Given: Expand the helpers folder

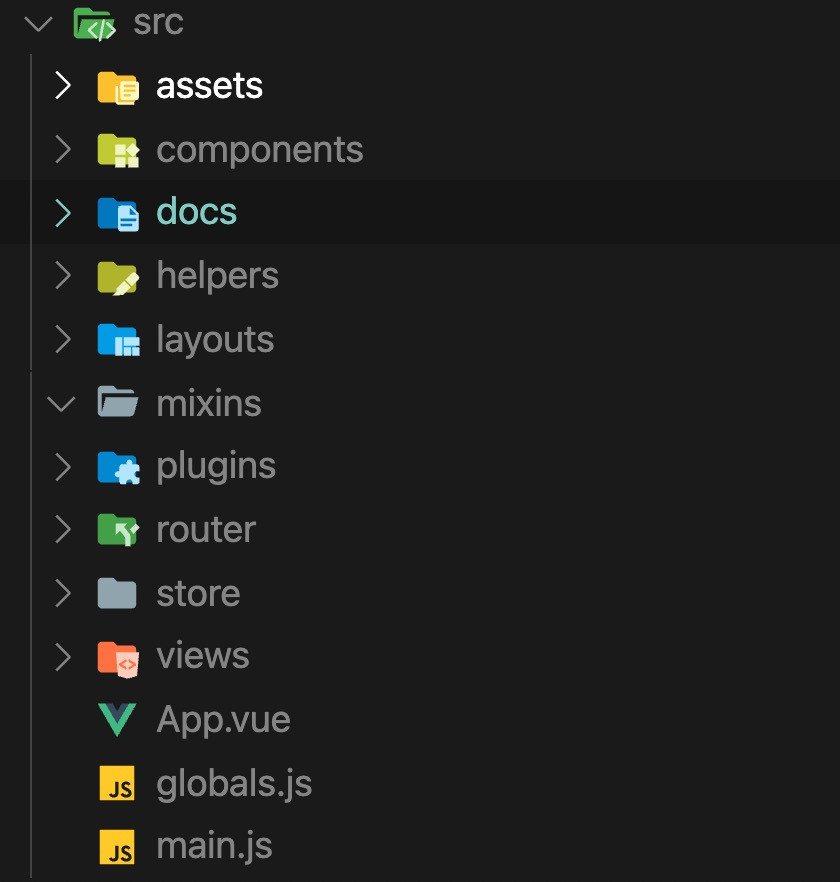Looking at the screenshot, I should point(62,275).
